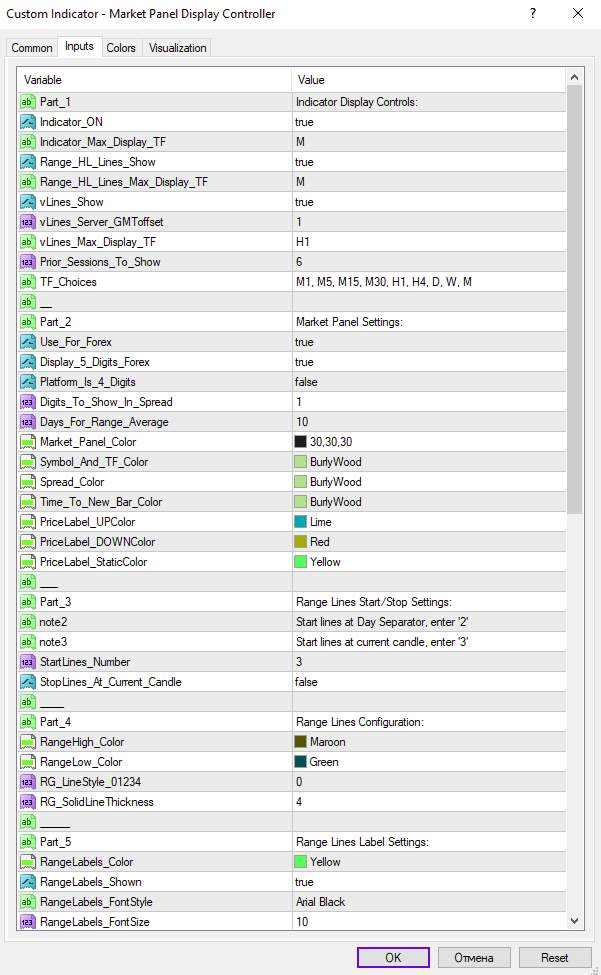Open the Colors tab
The image size is (601, 975).
tap(121, 48)
